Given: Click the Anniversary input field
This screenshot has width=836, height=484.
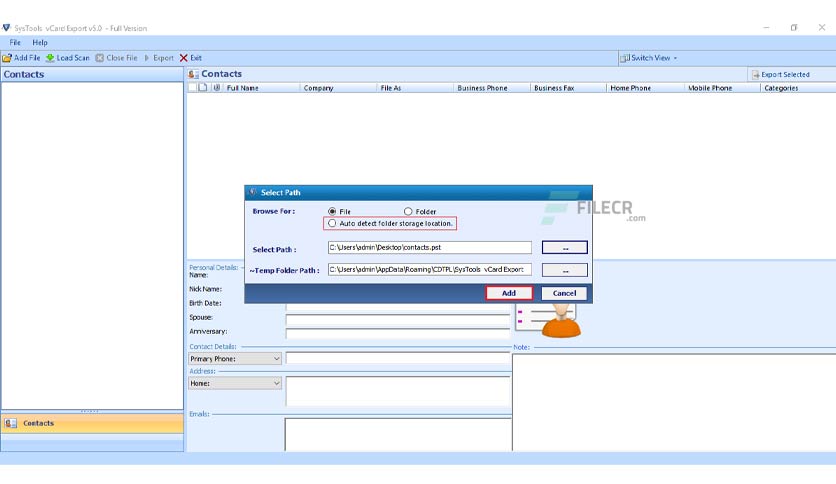Looking at the screenshot, I should 398,333.
